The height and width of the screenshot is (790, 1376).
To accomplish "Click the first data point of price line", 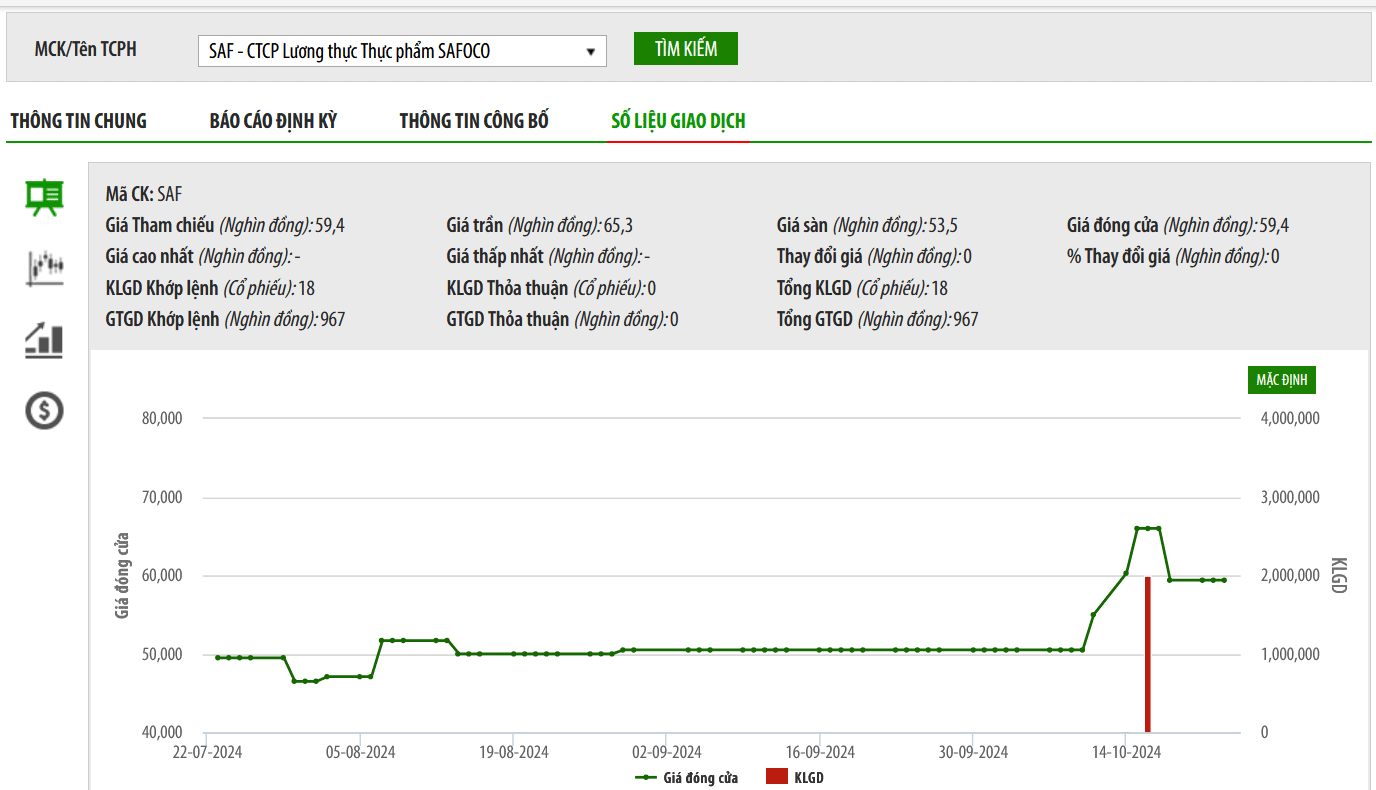I will 218,657.
